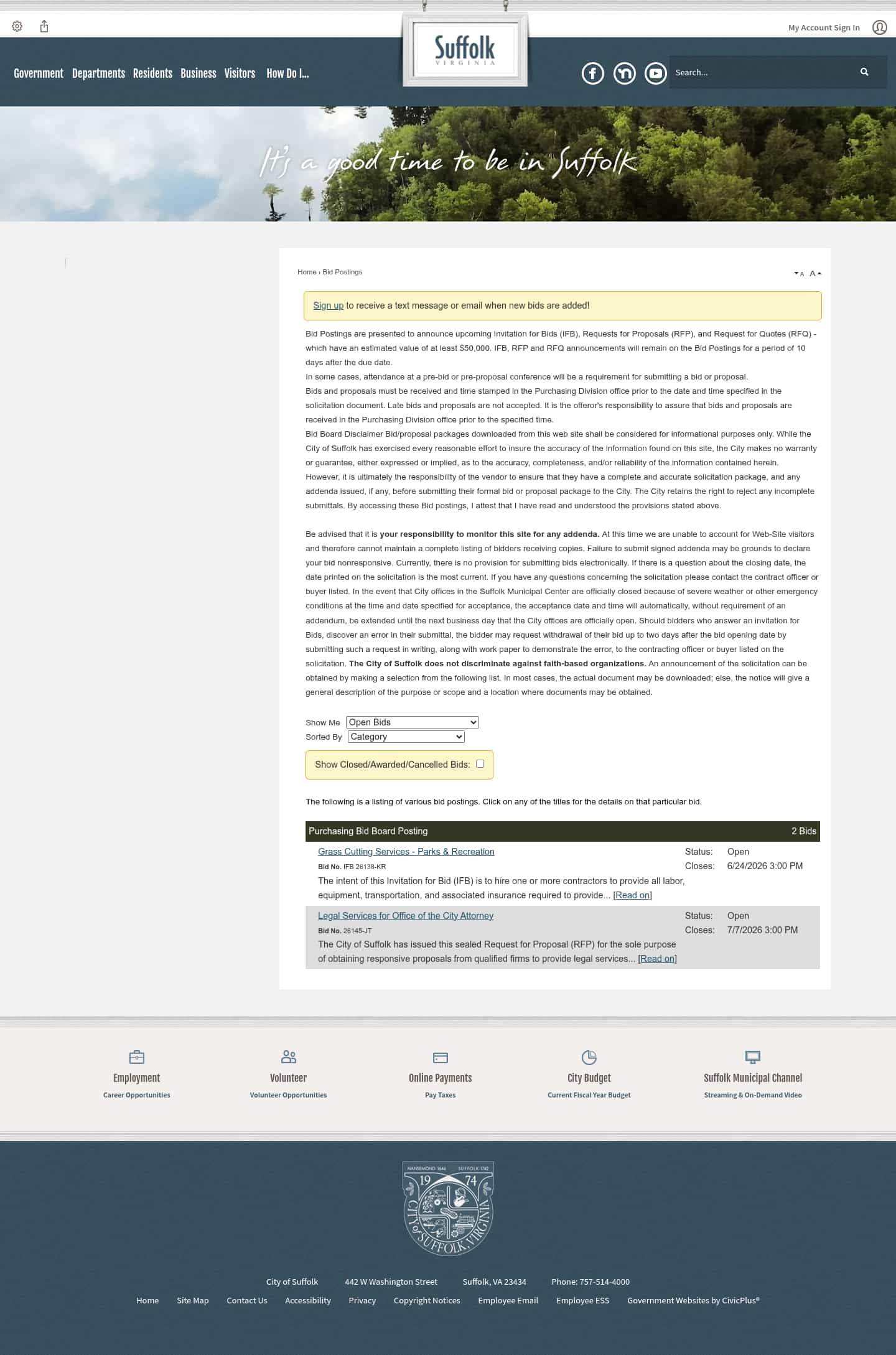Click the Employment briefcase icon
Viewport: 896px width, 1355px height.
point(137,1057)
